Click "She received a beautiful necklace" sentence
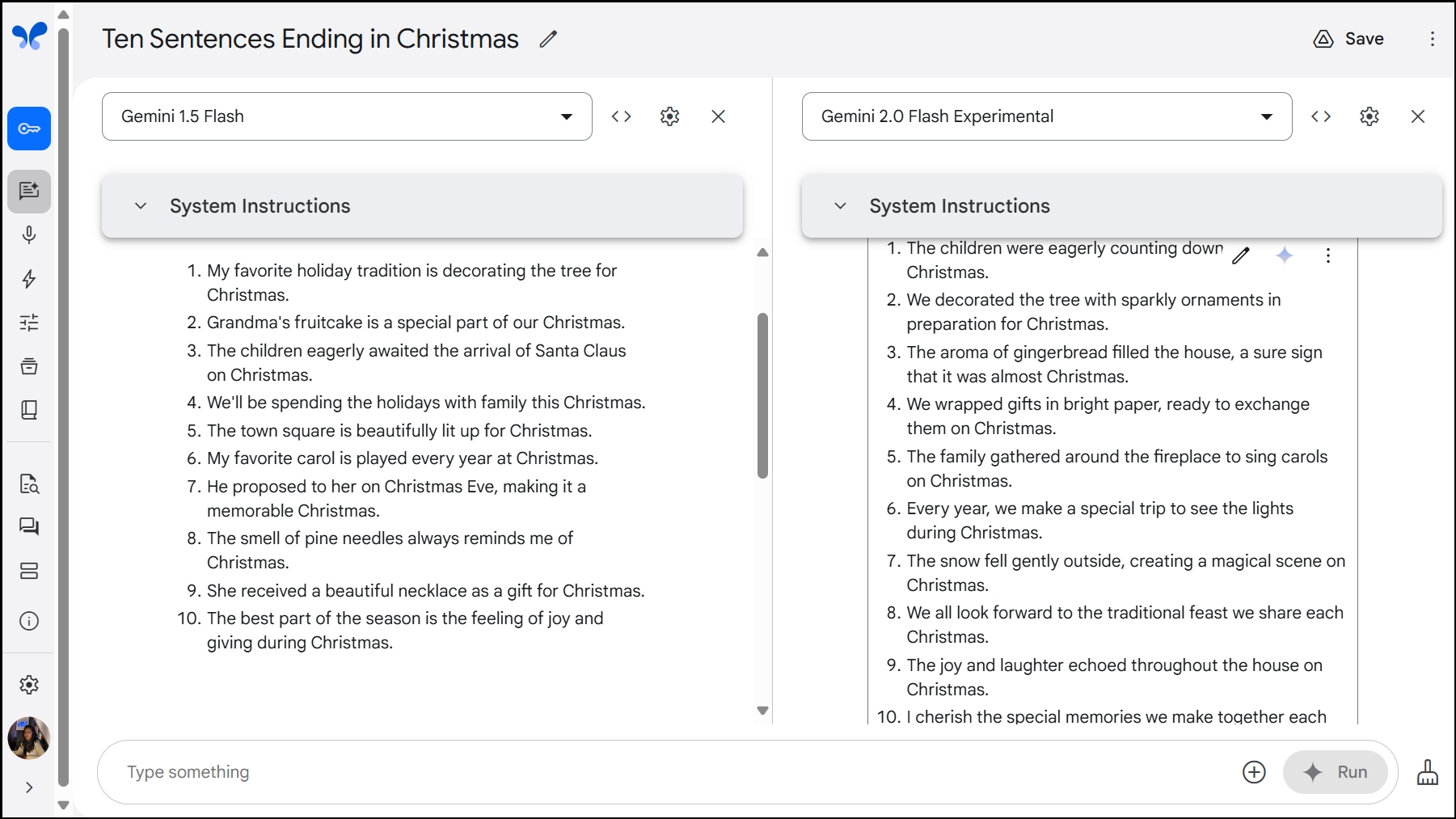Image resolution: width=1456 pixels, height=819 pixels. [x=426, y=591]
